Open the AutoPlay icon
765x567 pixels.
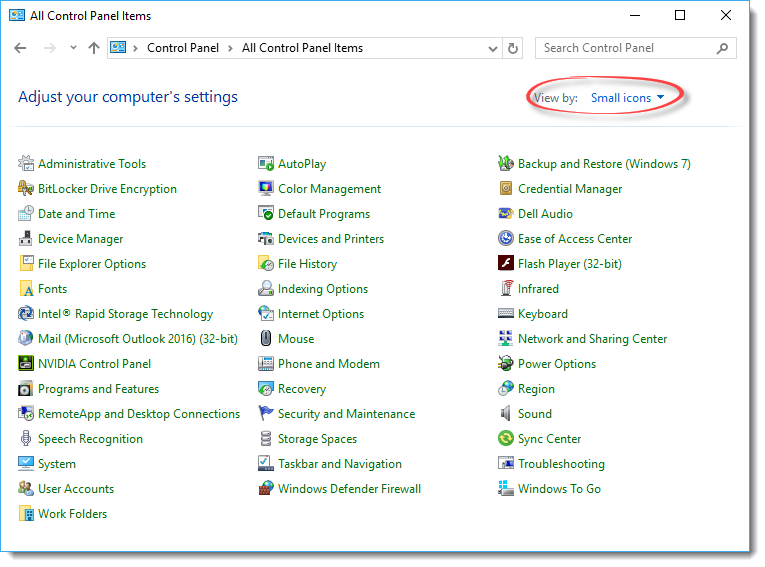[x=266, y=163]
